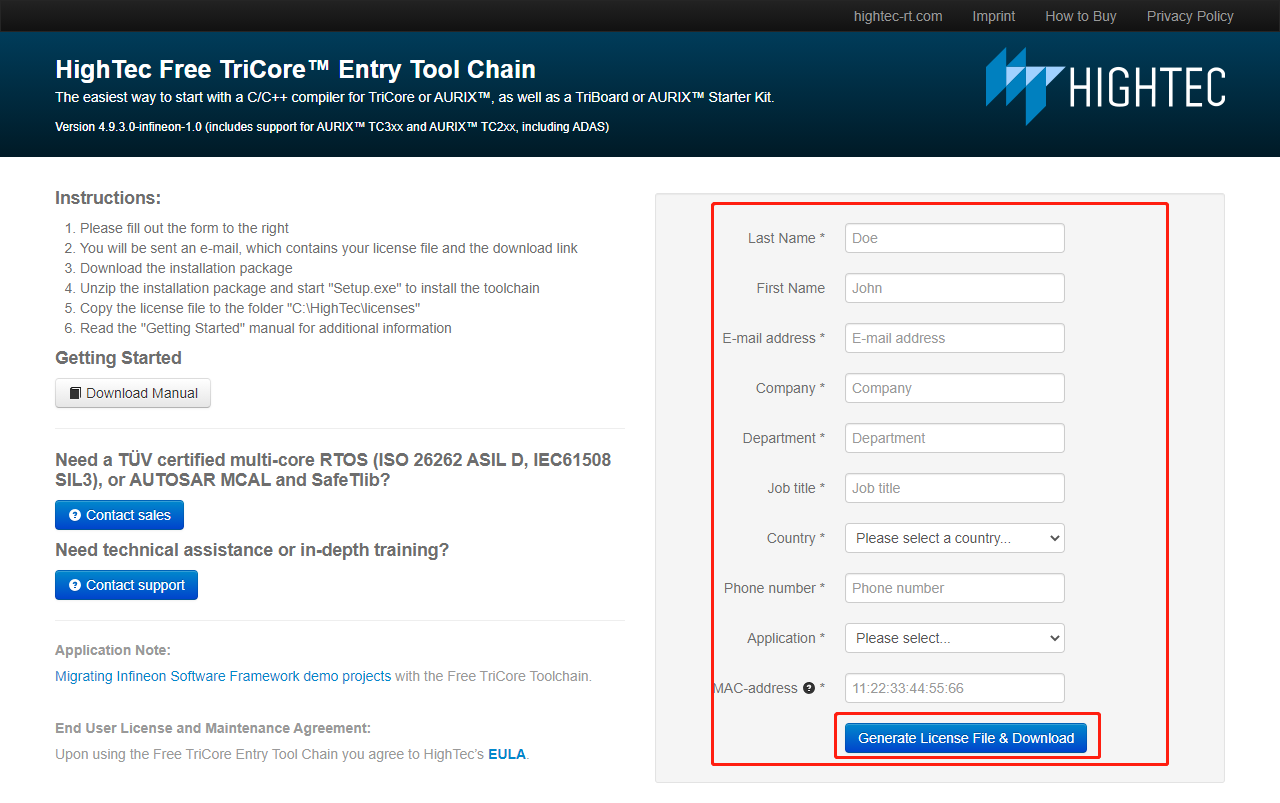Screen dimensions: 1280x803
Task: Click the book icon on Download Manual button
Action: pyautogui.click(x=74, y=392)
